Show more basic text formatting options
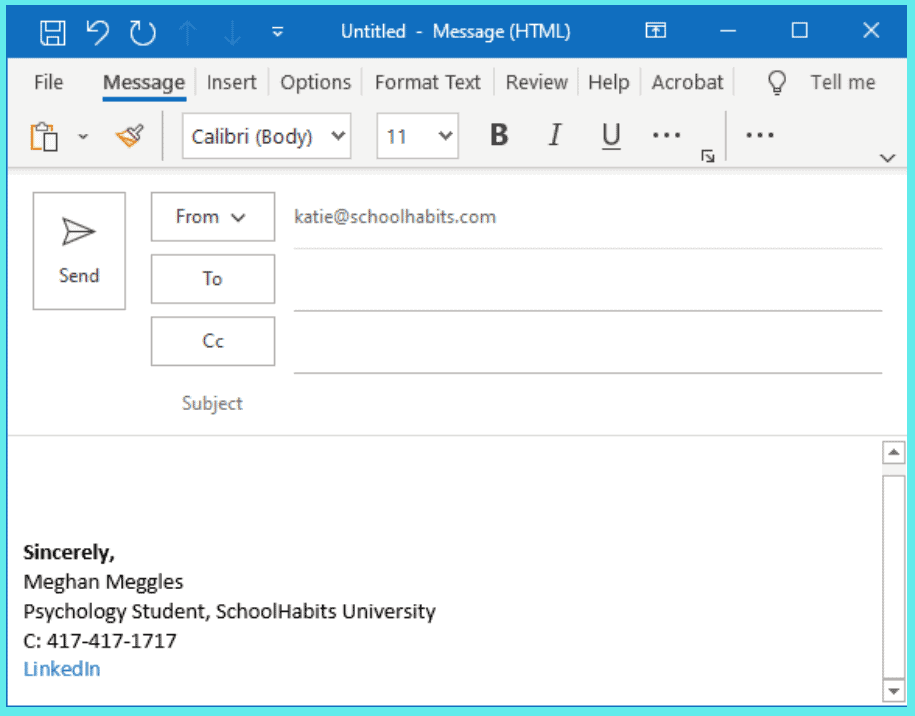This screenshot has width=915, height=716. tap(666, 135)
